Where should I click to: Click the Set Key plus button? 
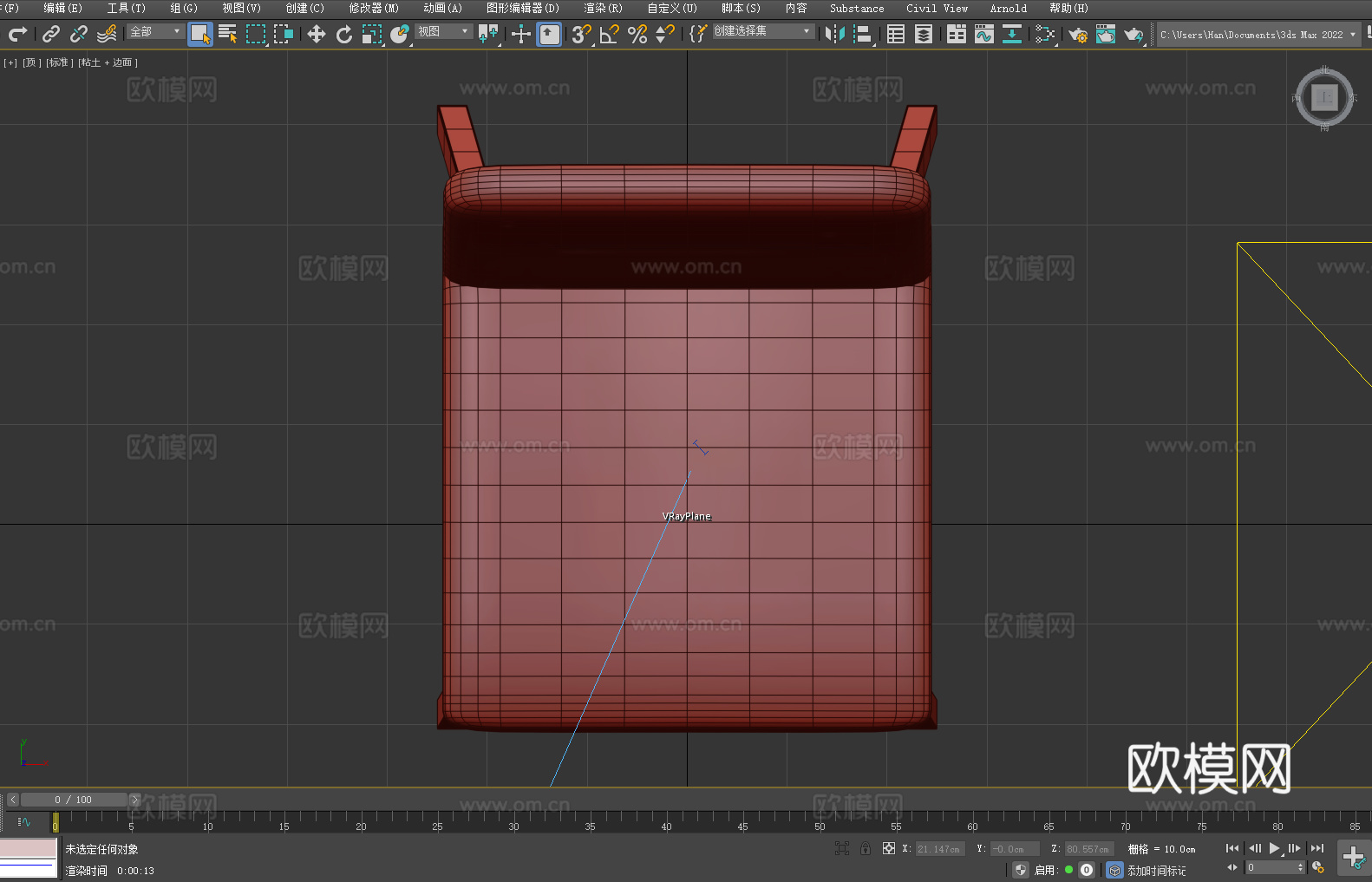coord(1354,858)
